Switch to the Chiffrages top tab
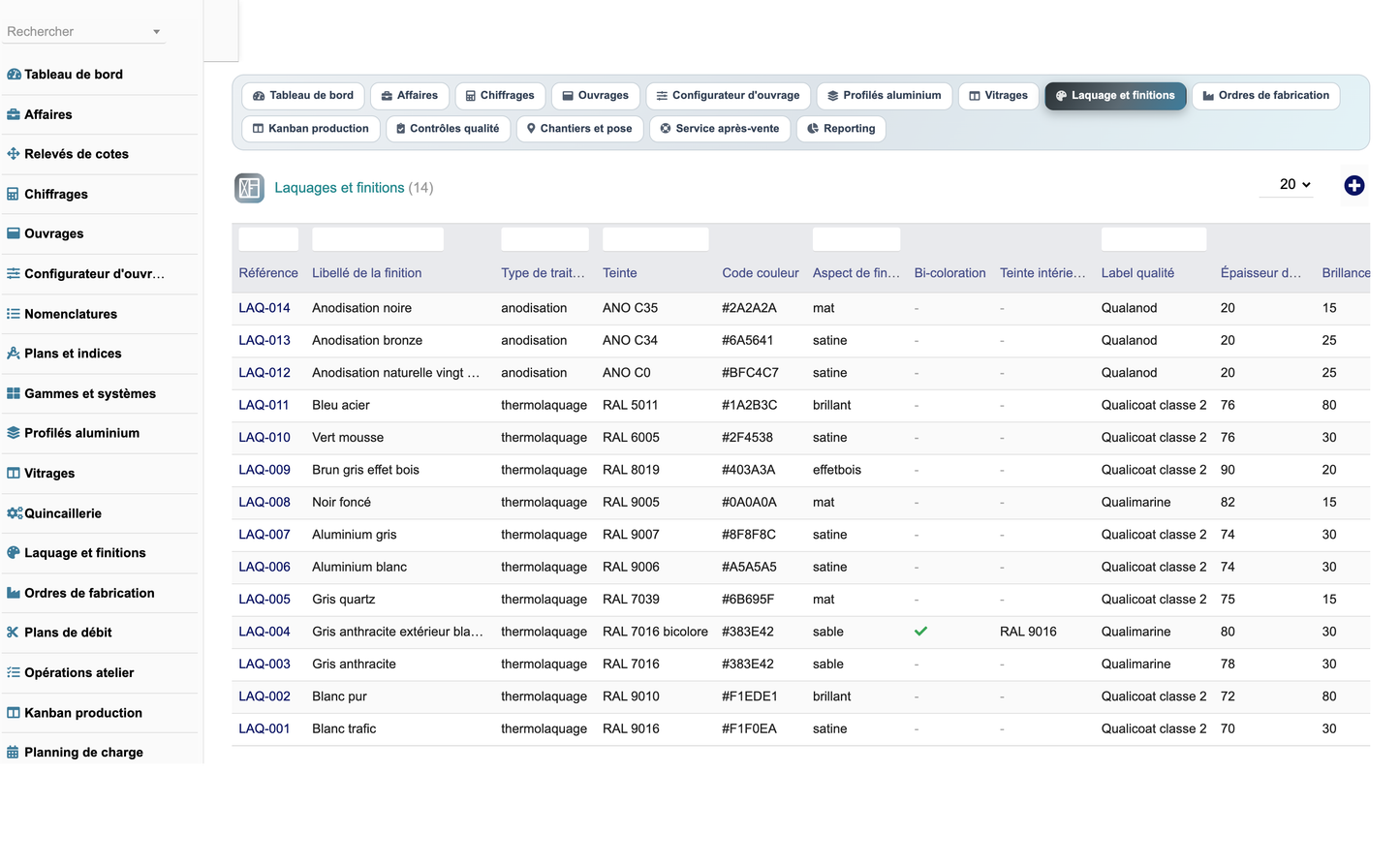The width and height of the screenshot is (1400, 866). [x=500, y=96]
